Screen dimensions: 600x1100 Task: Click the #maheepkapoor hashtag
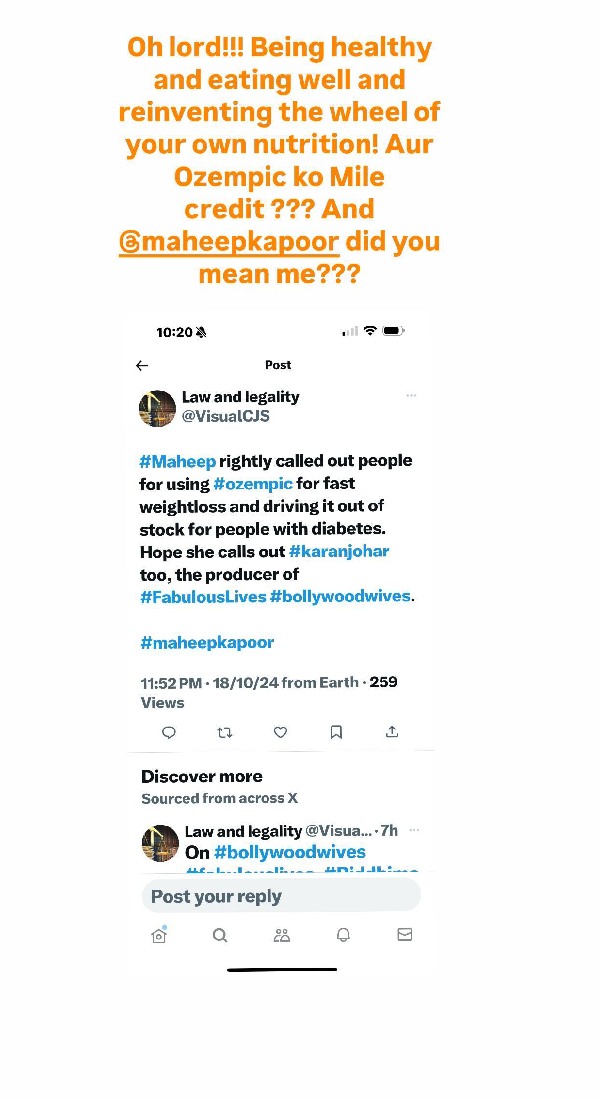point(207,642)
